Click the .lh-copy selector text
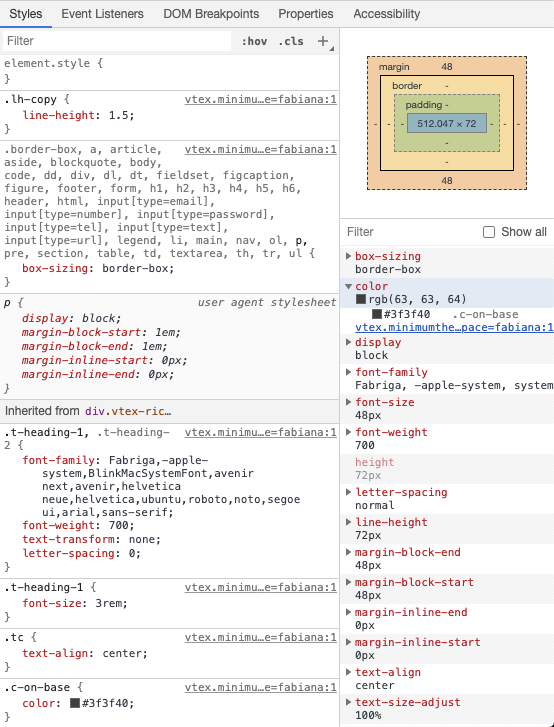Viewport: 554px width, 727px height. tap(30, 99)
